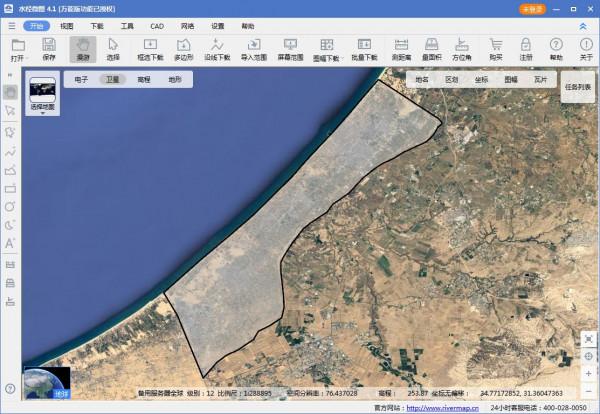Expand the 选择地图 map selector dropdown
The height and width of the screenshot is (414, 600).
(43, 113)
